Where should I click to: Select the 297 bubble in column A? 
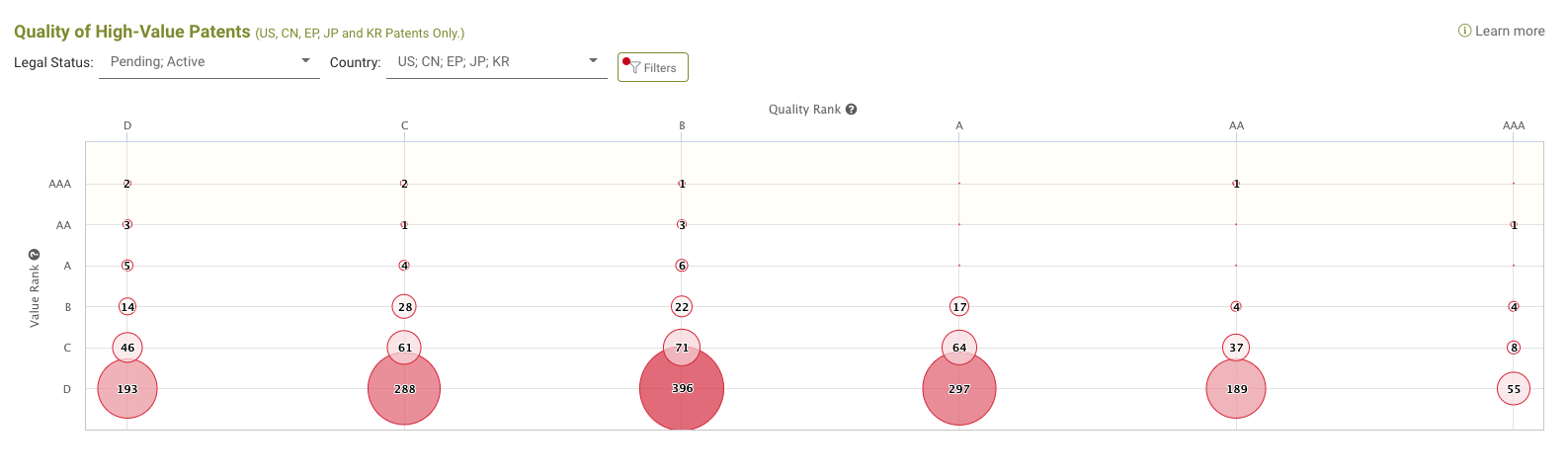959,389
